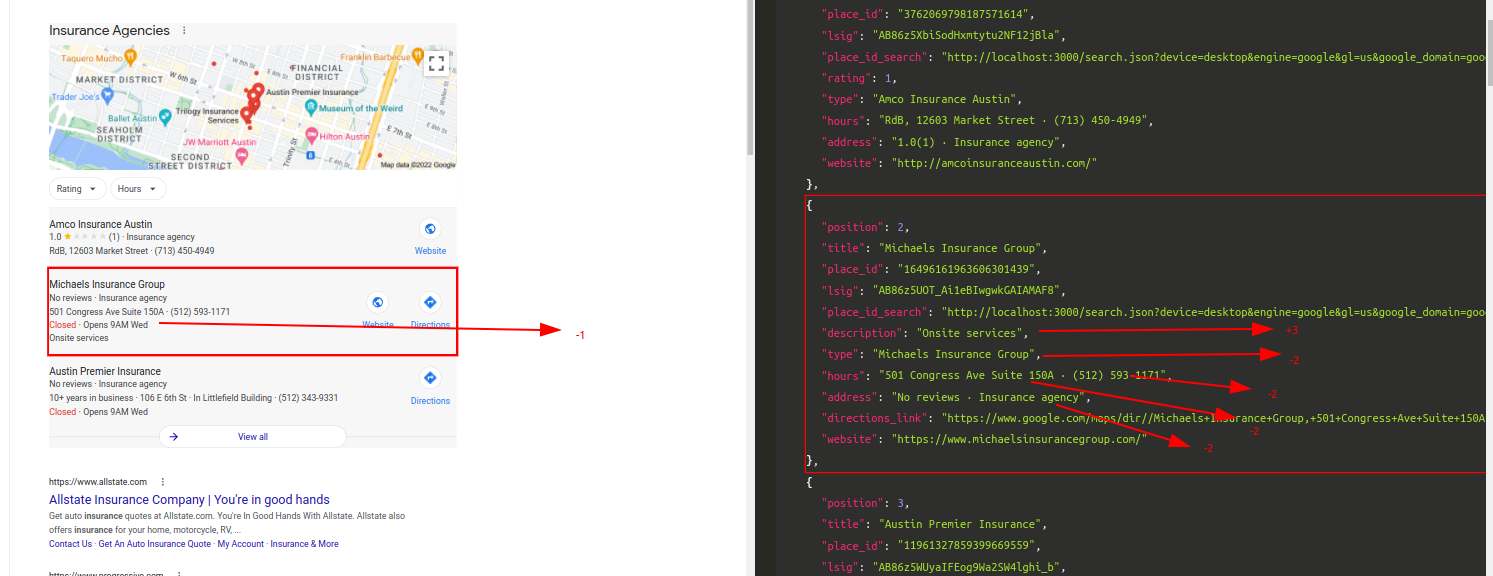
Task: Click Michaels Insurance Group Directions icon
Action: [430, 302]
